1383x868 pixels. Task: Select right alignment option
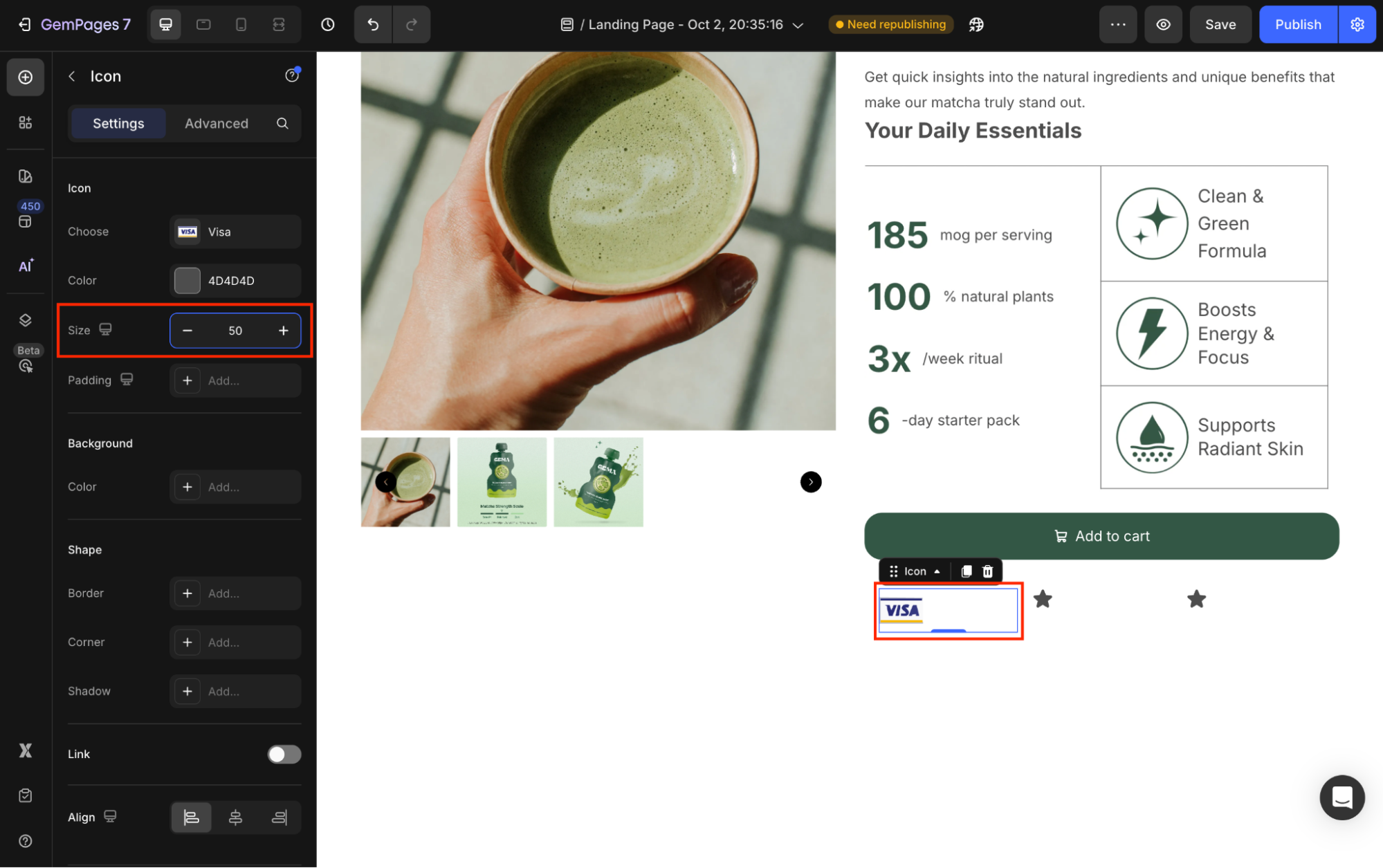[x=280, y=818]
